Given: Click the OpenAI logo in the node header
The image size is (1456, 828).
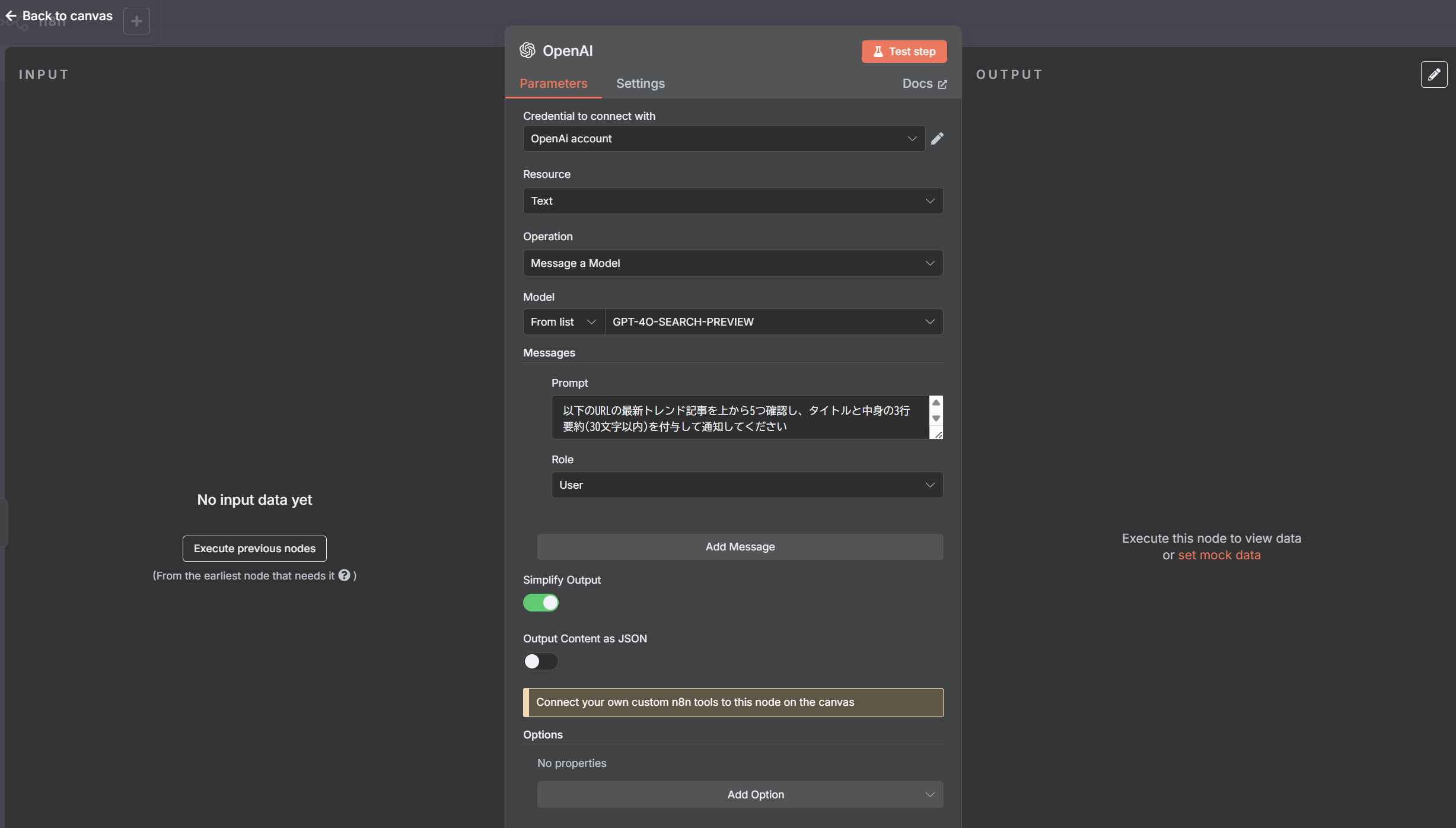Looking at the screenshot, I should [527, 50].
